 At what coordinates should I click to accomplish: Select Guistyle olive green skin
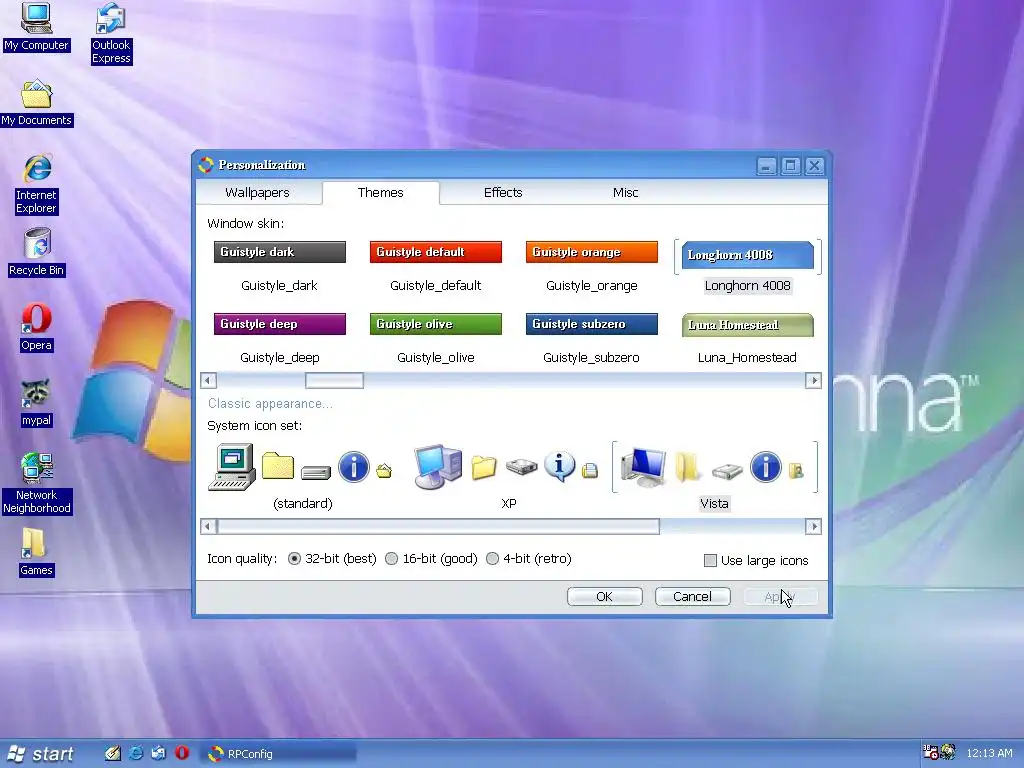436,324
